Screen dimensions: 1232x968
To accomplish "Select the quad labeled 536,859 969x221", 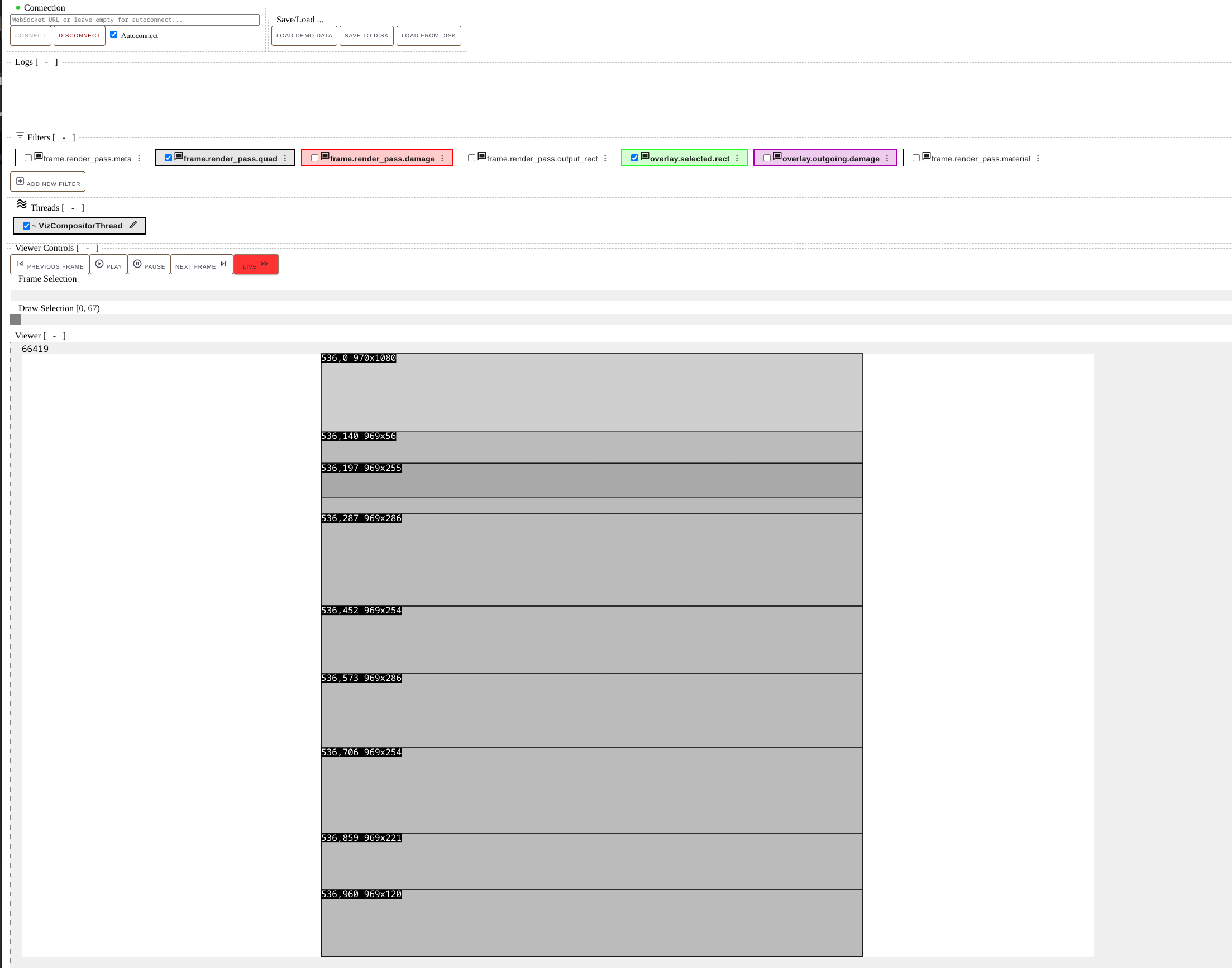I will 591,861.
